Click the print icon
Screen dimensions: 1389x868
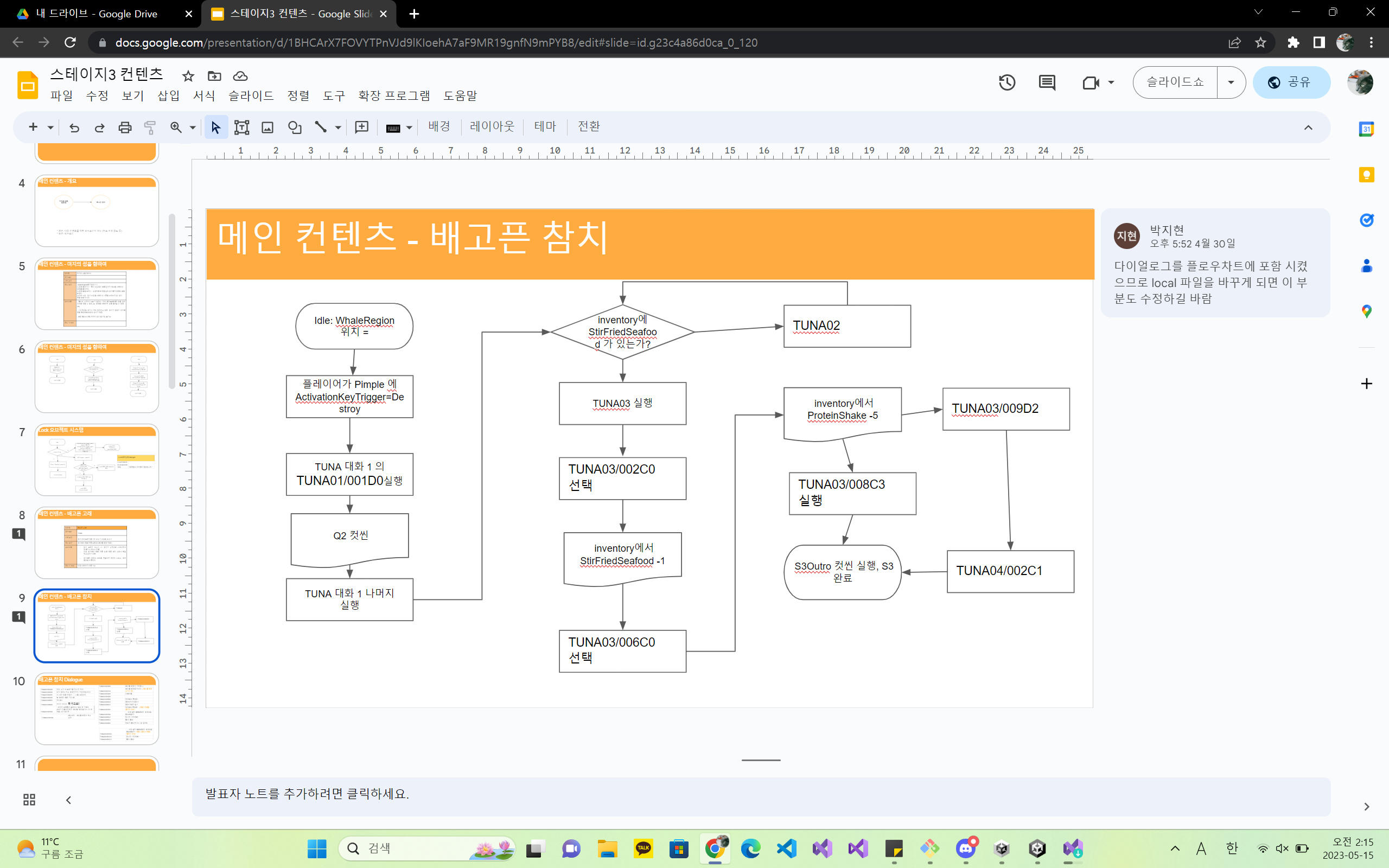(125, 127)
